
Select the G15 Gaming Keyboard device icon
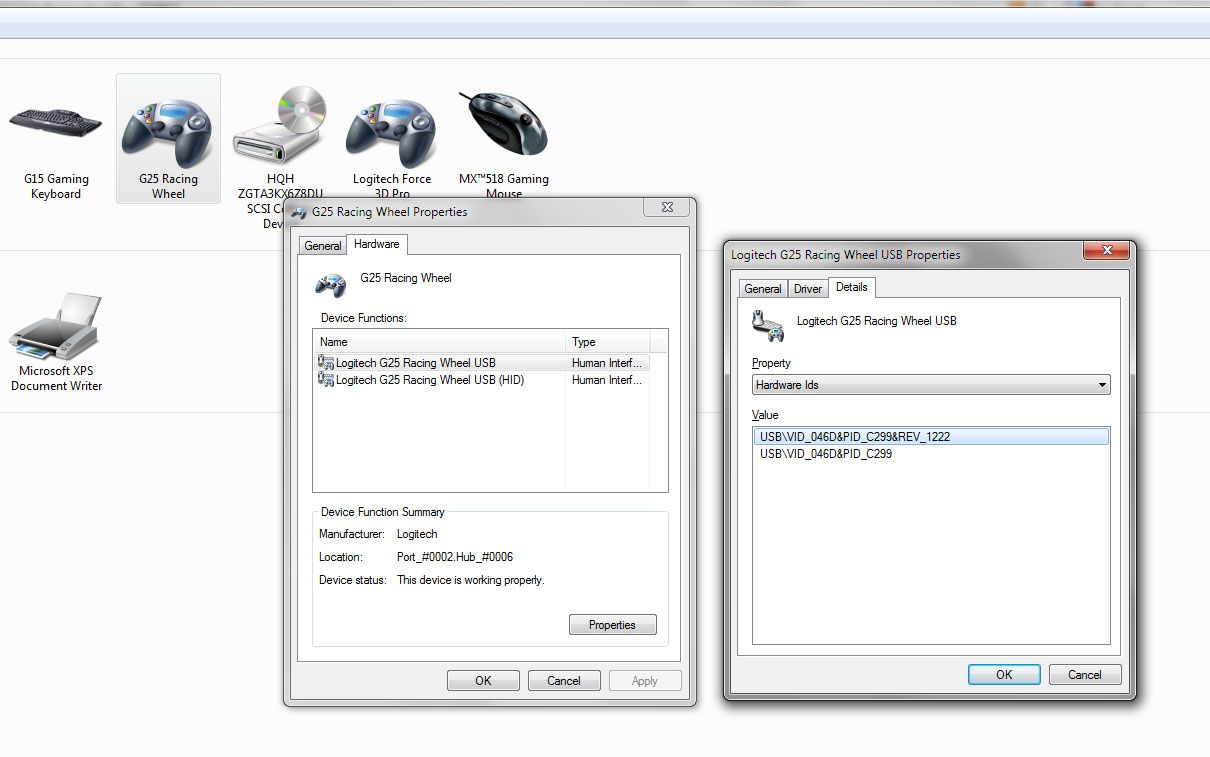pos(56,122)
